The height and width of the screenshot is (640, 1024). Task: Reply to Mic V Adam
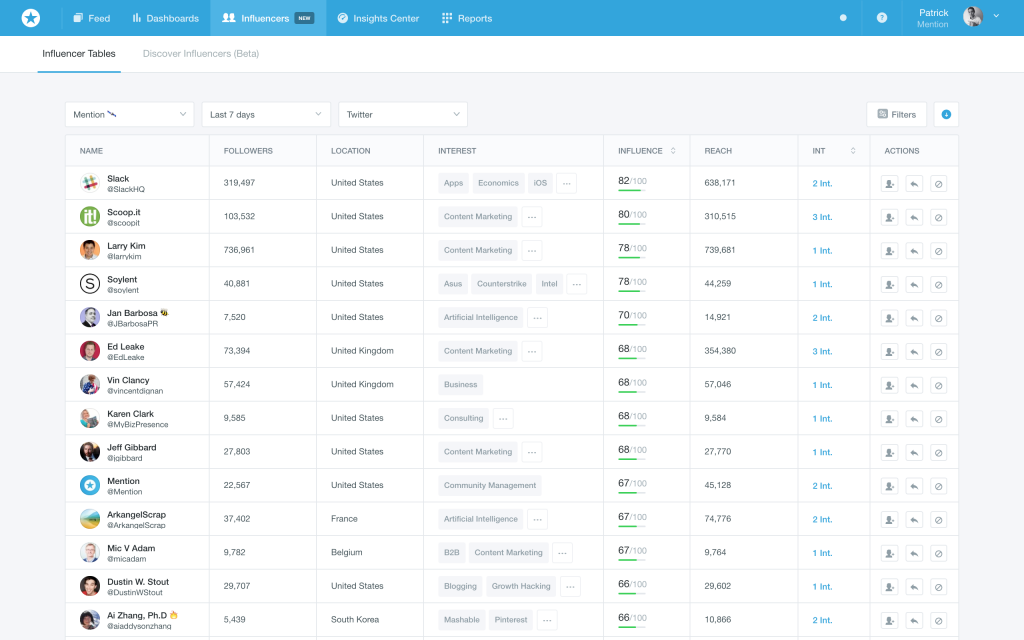[x=914, y=554]
